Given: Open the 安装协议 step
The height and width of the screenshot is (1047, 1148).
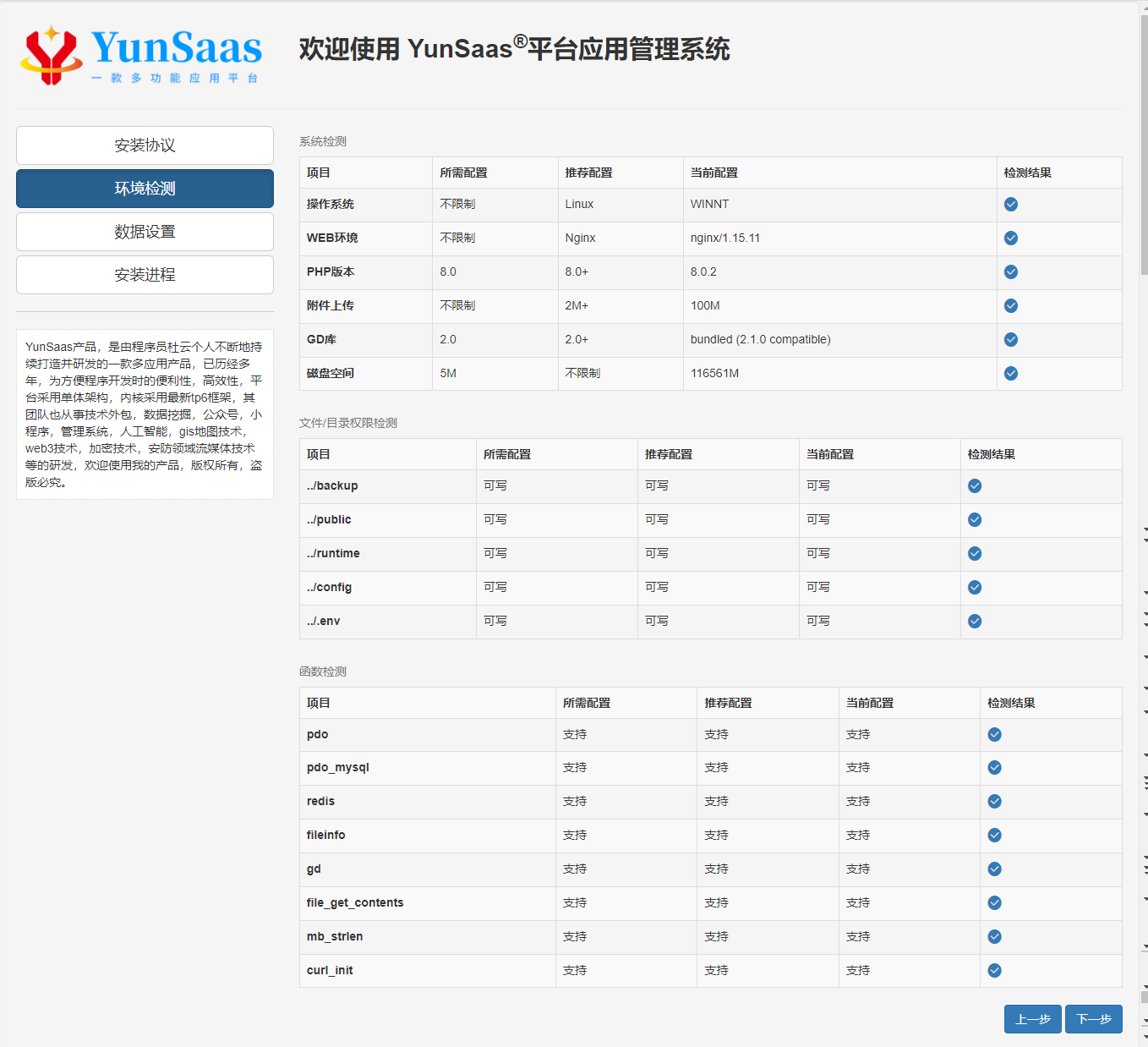Looking at the screenshot, I should click(145, 145).
